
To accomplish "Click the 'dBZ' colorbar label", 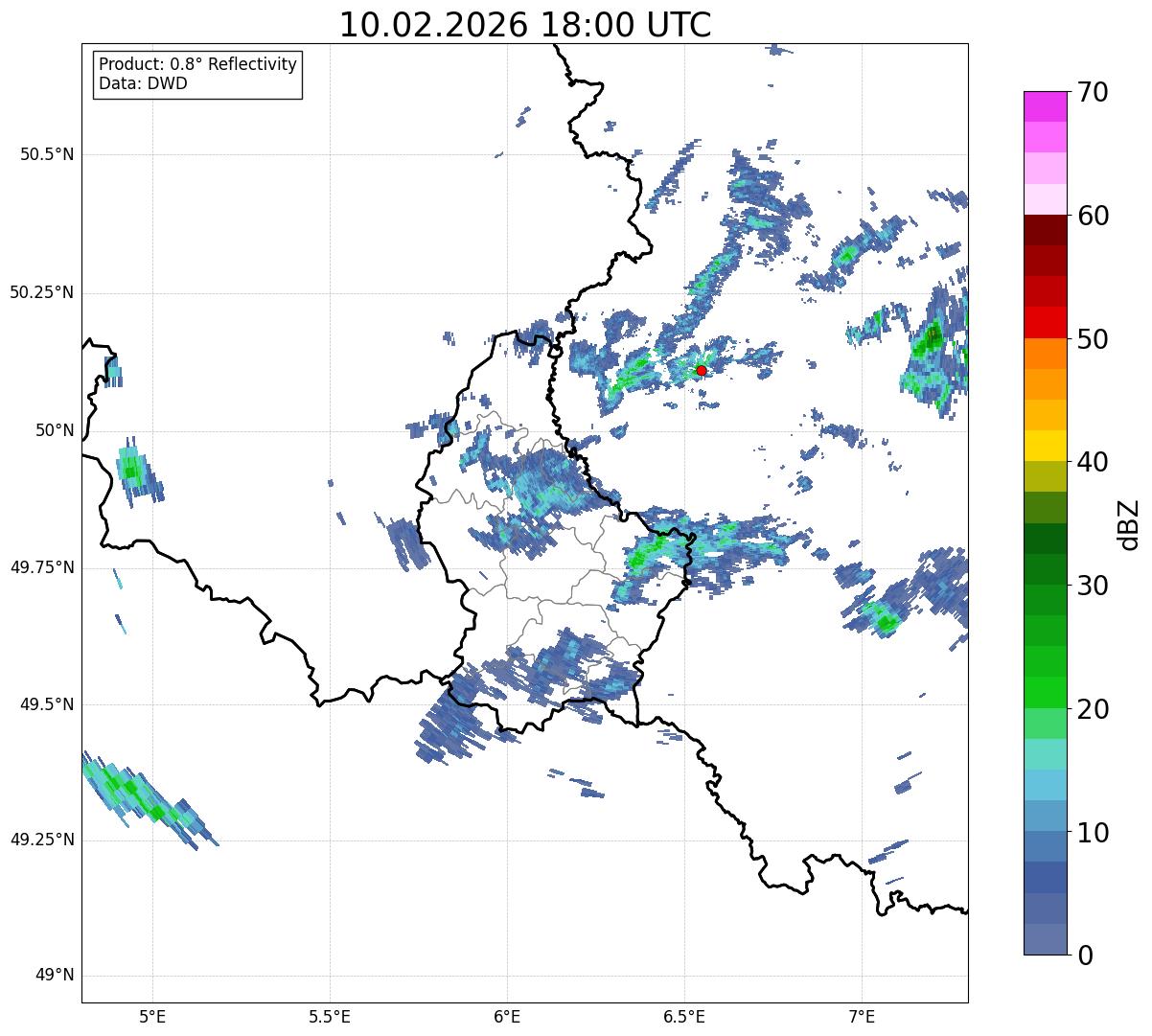I will (1129, 524).
